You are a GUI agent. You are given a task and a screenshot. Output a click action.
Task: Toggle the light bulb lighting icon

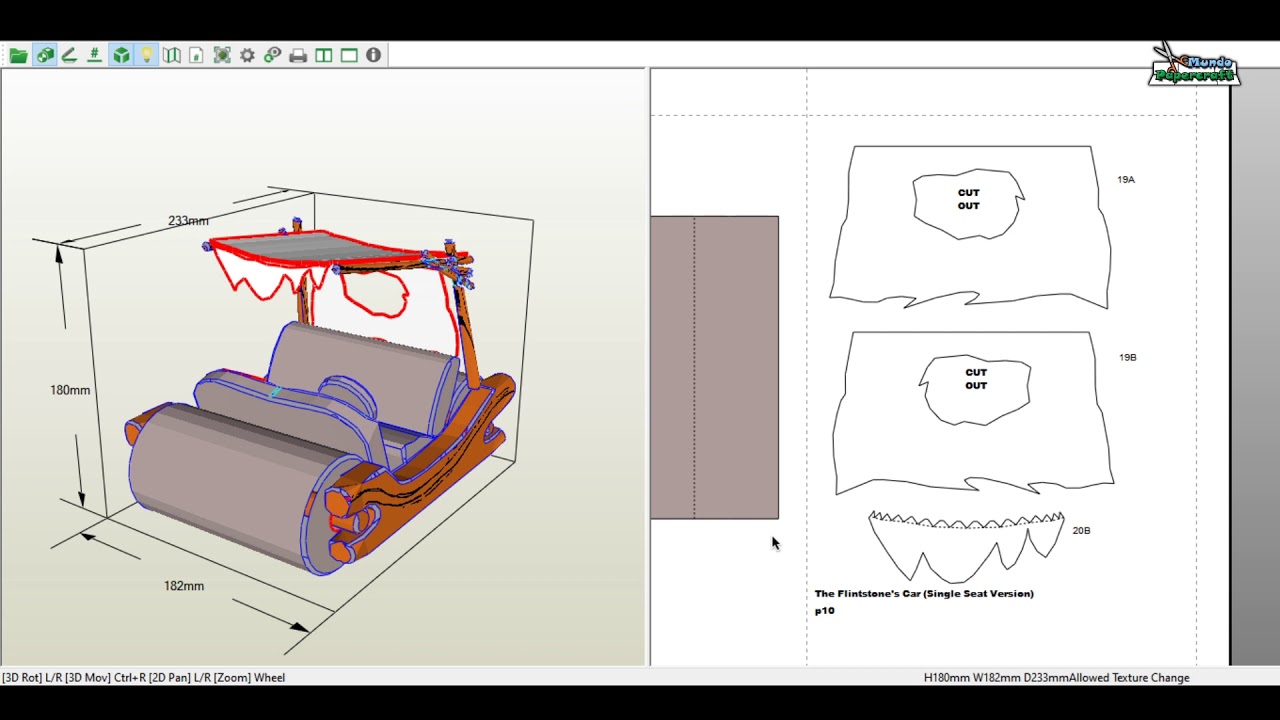point(146,55)
